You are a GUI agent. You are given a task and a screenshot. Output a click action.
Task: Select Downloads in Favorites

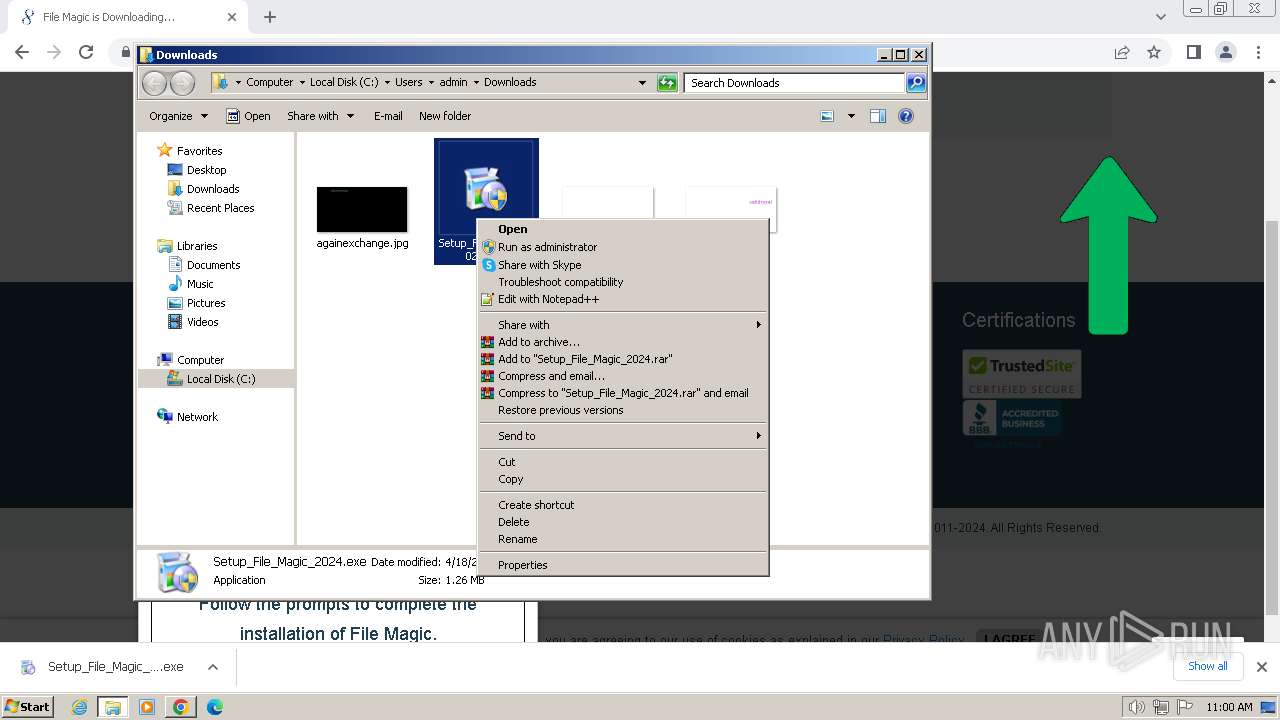213,189
